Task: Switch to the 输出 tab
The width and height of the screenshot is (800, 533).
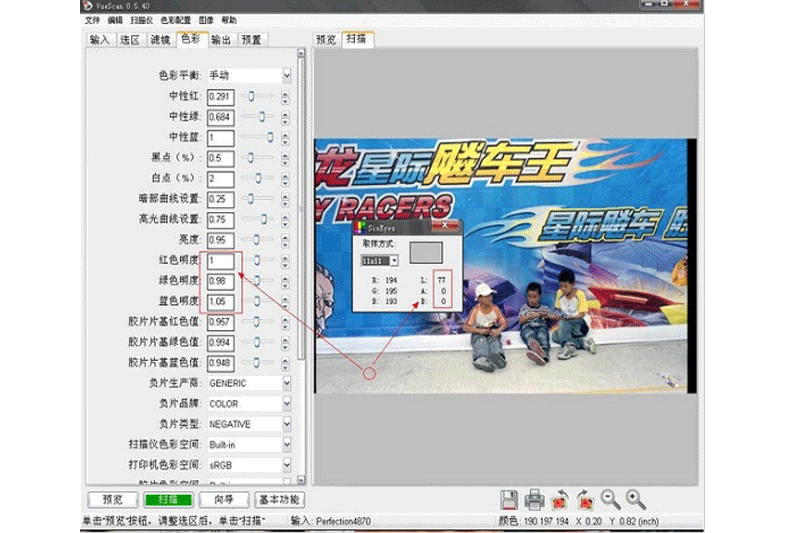Action: click(x=221, y=40)
